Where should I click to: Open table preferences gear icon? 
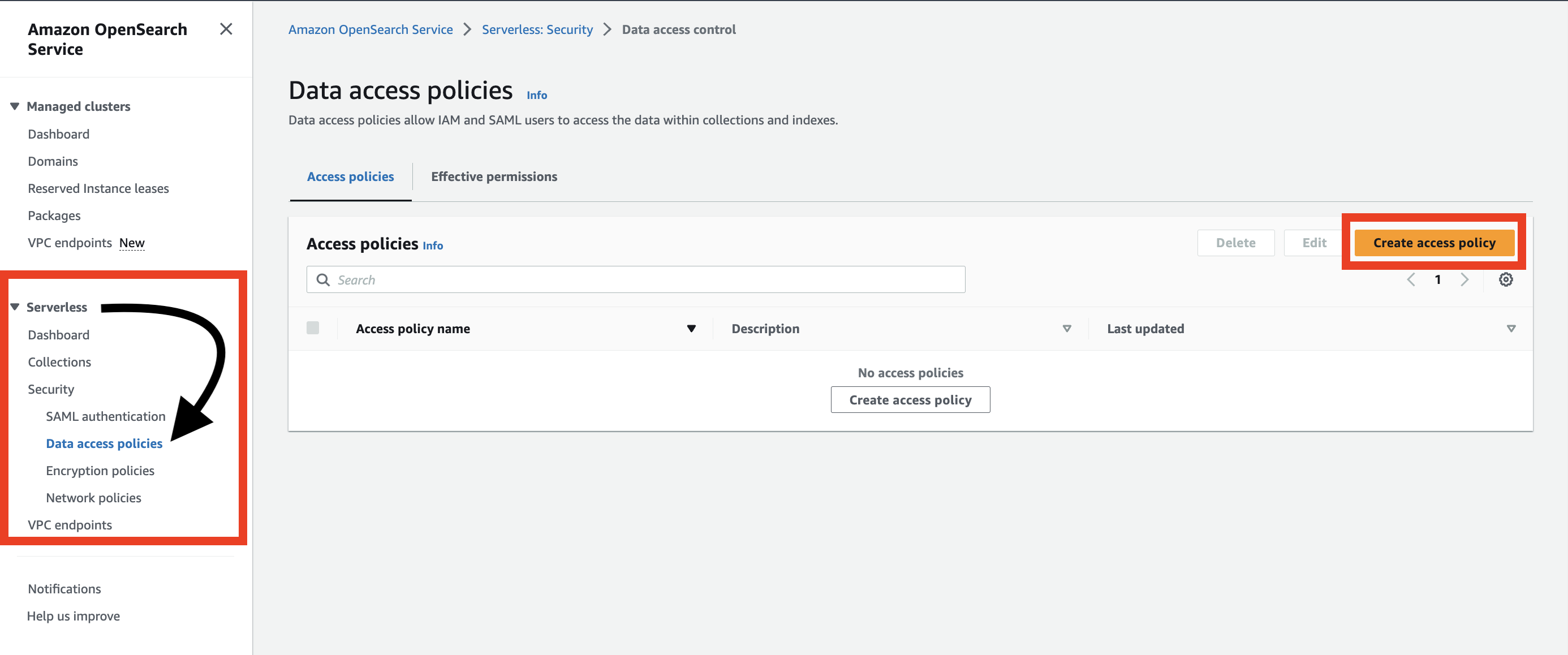coord(1505,279)
